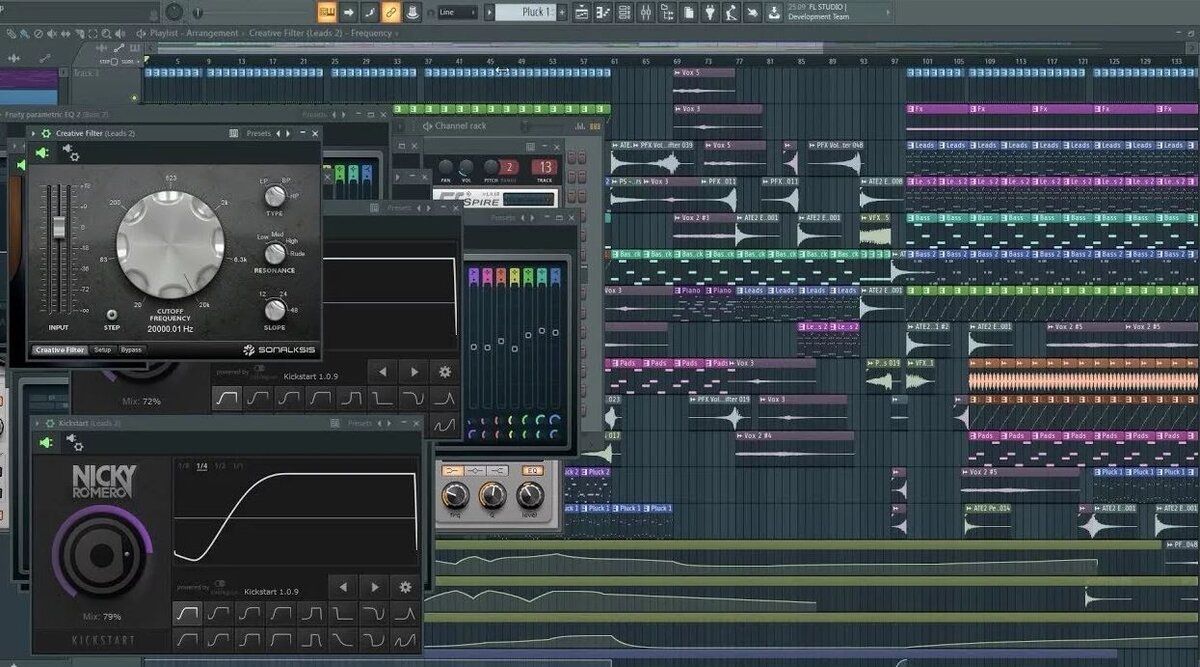Toggle the orange EQ button above knobs
The height and width of the screenshot is (667, 1200).
click(x=532, y=470)
